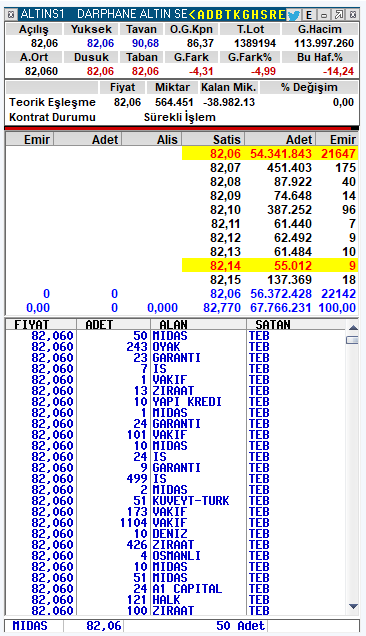Click the yellow letter H in title bar
The width and height of the screenshot is (366, 636).
255,15
